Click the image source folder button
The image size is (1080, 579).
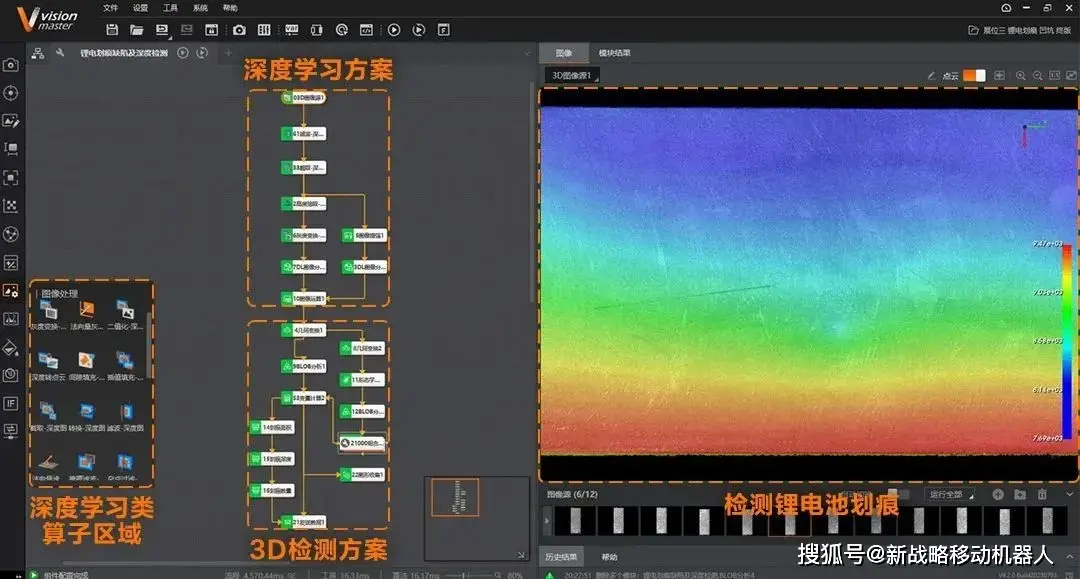coord(1020,494)
